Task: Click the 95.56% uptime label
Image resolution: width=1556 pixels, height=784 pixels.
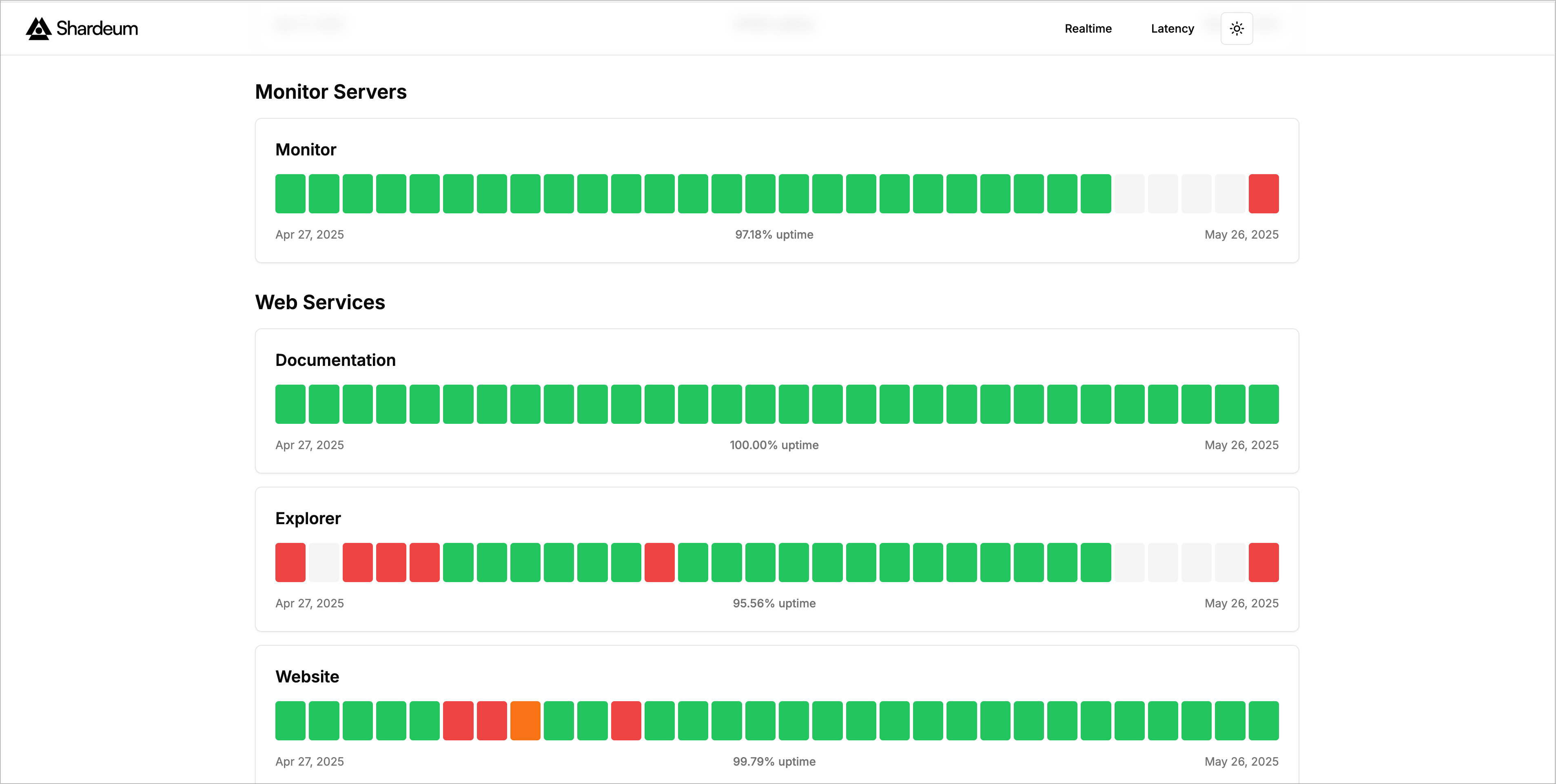Action: click(x=774, y=603)
